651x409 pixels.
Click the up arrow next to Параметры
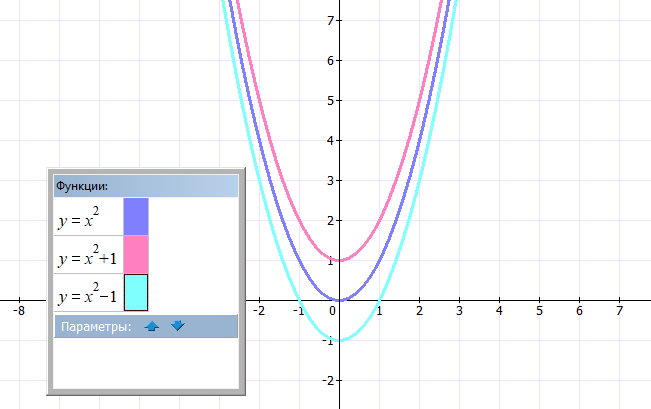pos(152,326)
